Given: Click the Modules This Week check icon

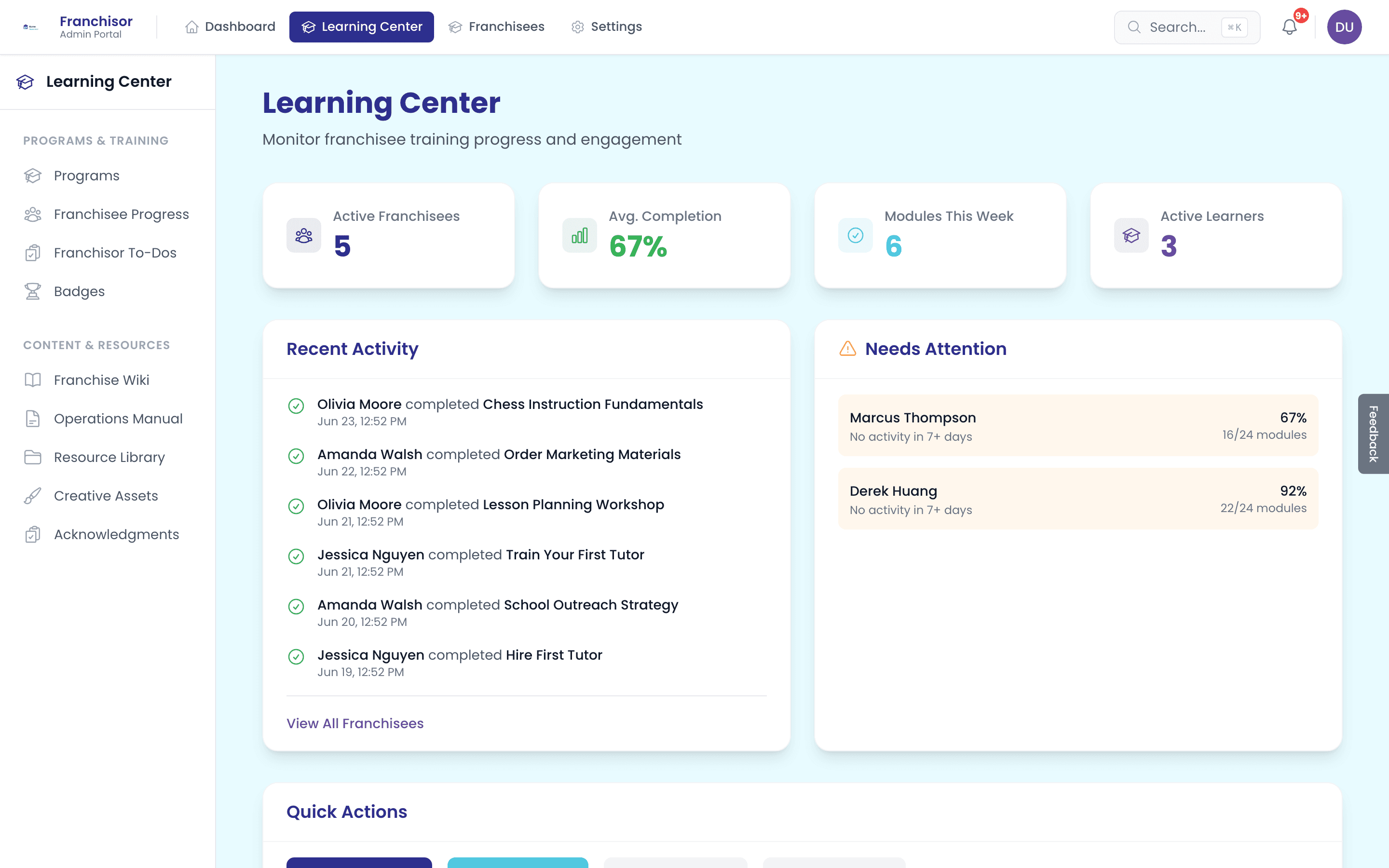Looking at the screenshot, I should pyautogui.click(x=855, y=235).
